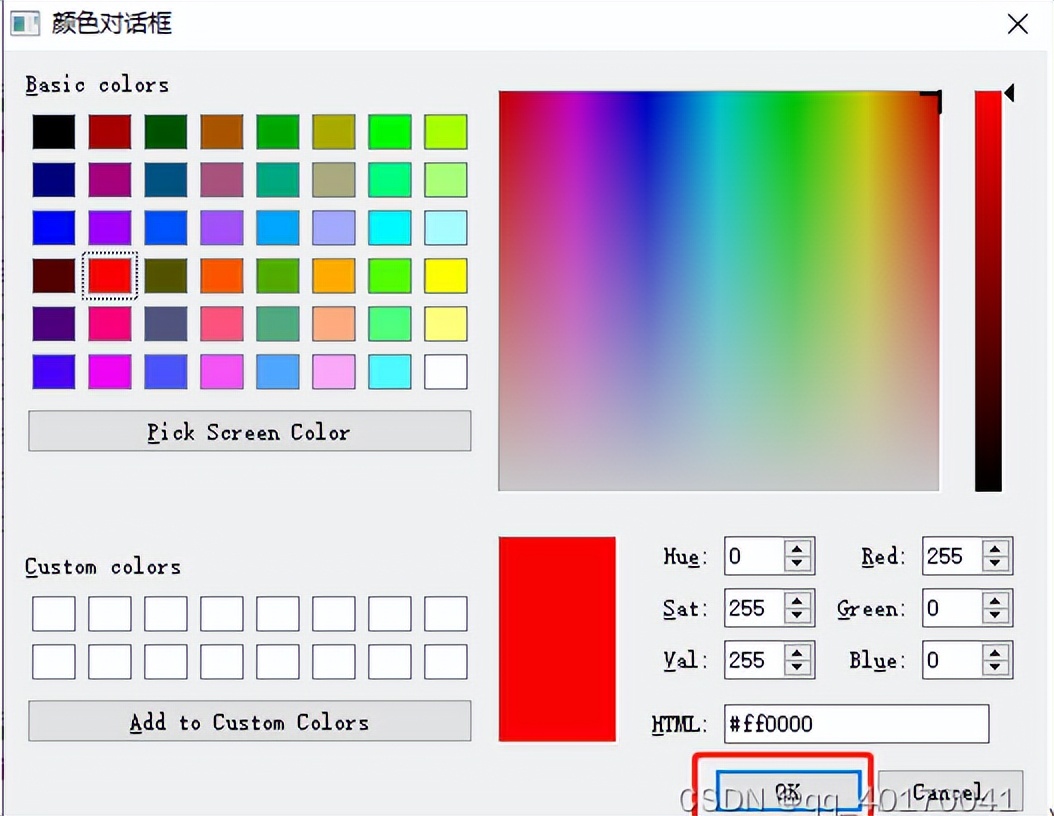
Task: Decrease Sat using the down arrow
Action: 797,615
